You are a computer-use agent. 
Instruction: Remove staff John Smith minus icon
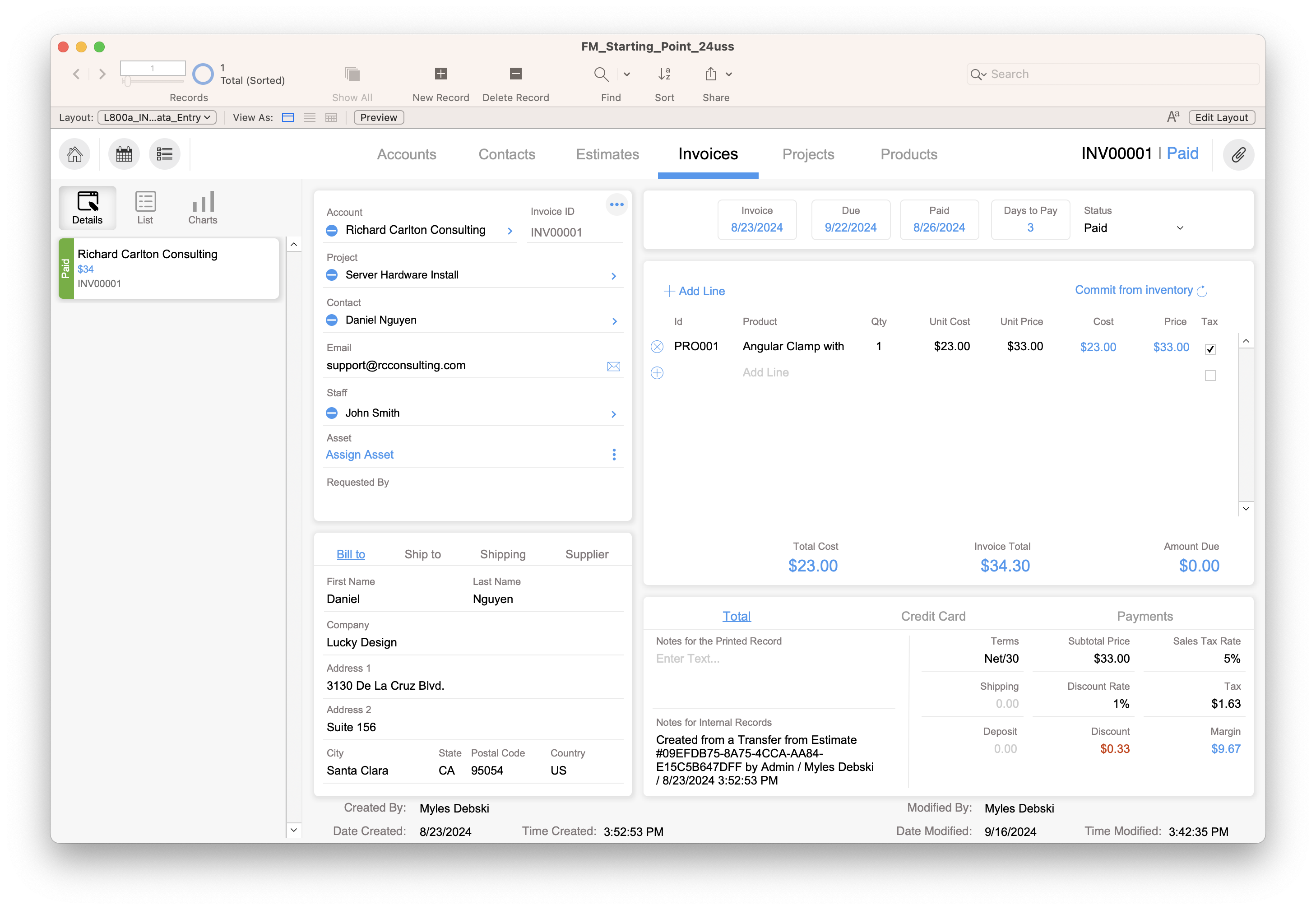pos(332,413)
